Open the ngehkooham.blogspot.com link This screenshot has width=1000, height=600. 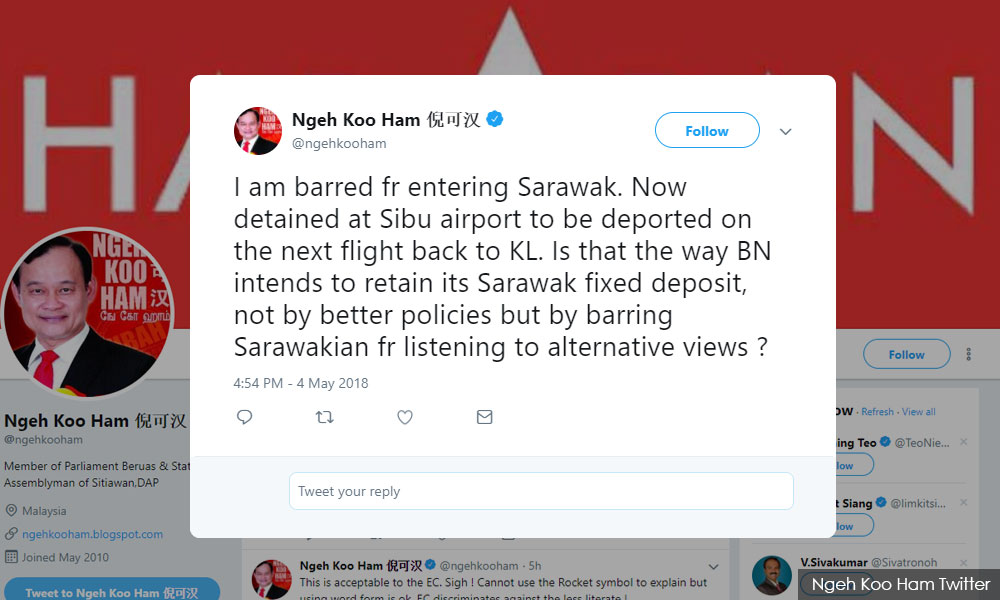(92, 534)
